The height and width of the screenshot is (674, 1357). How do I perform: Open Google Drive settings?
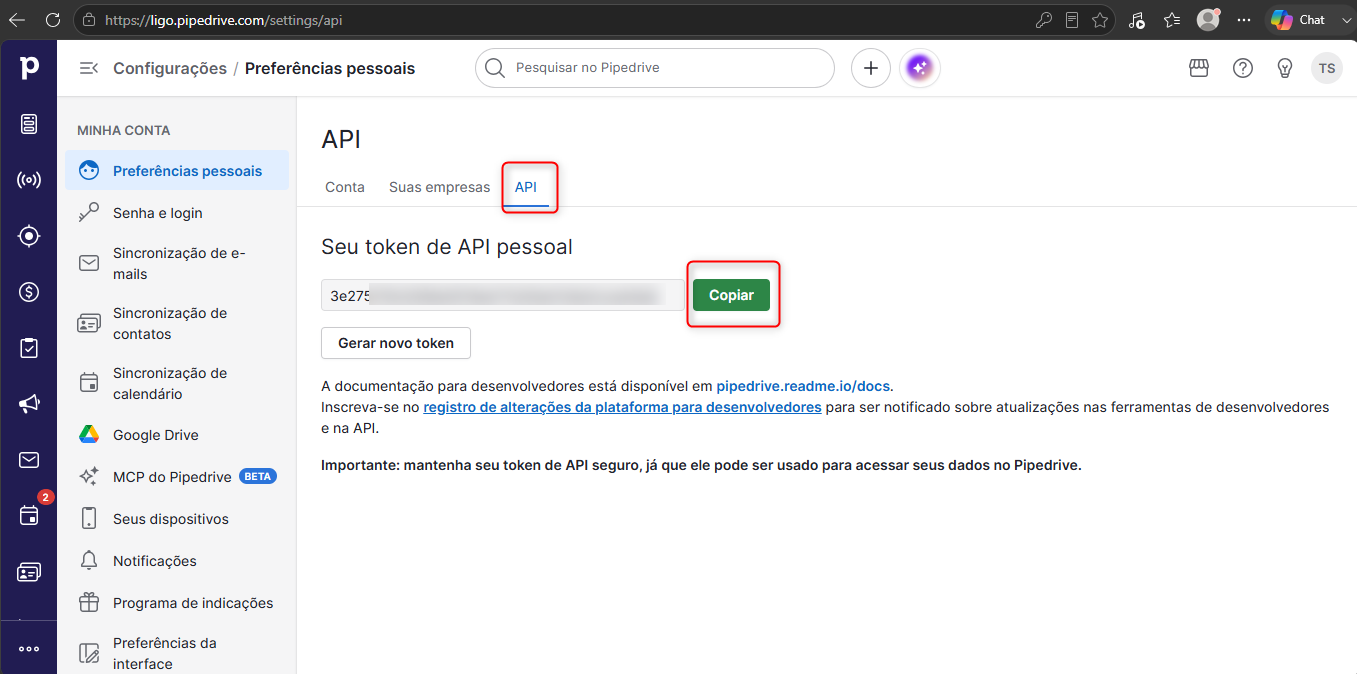coord(177,435)
